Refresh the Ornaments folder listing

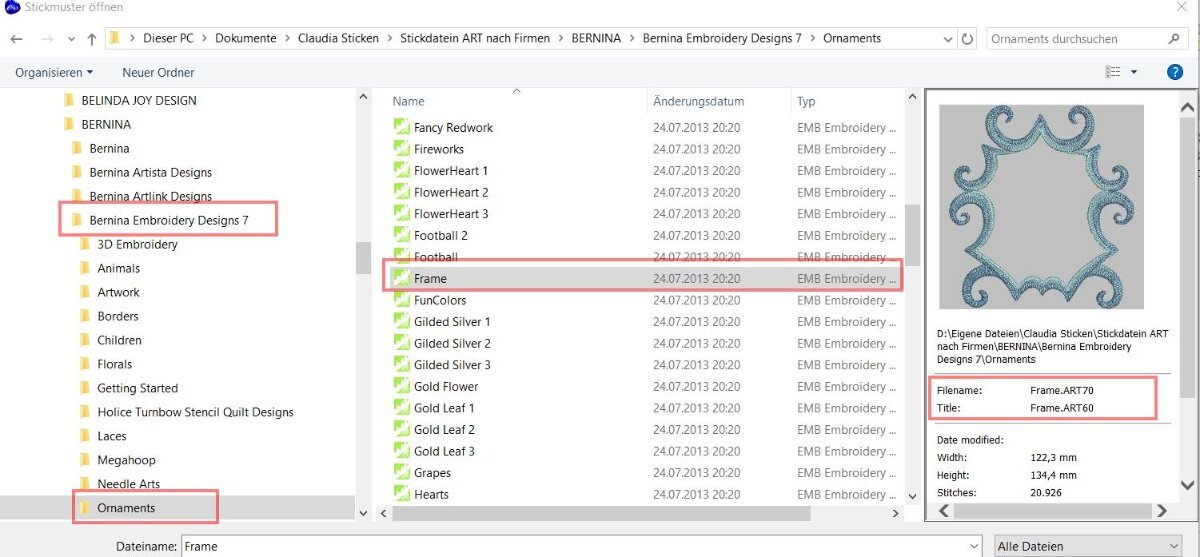tap(967, 39)
